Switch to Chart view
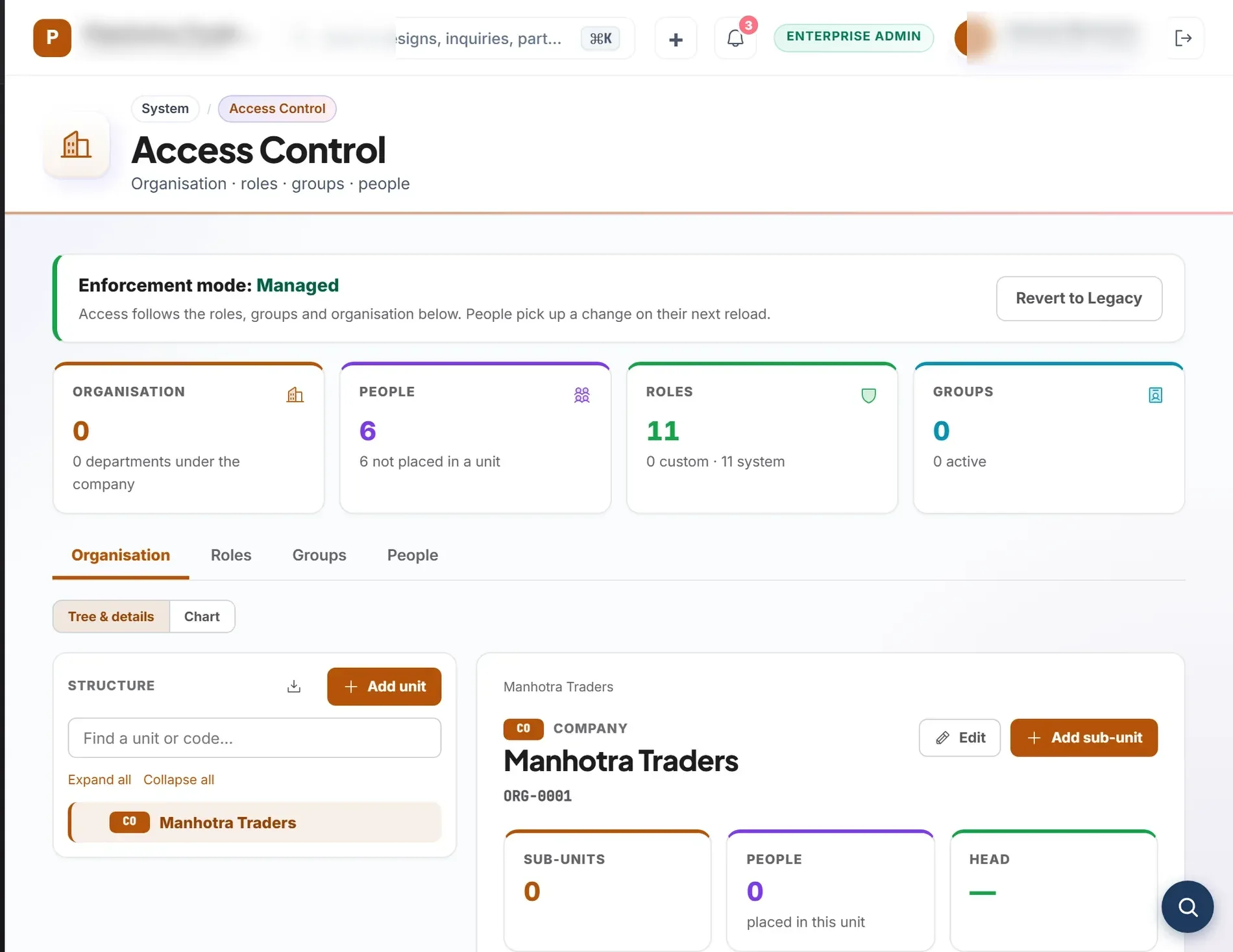The width and height of the screenshot is (1233, 952). (202, 616)
